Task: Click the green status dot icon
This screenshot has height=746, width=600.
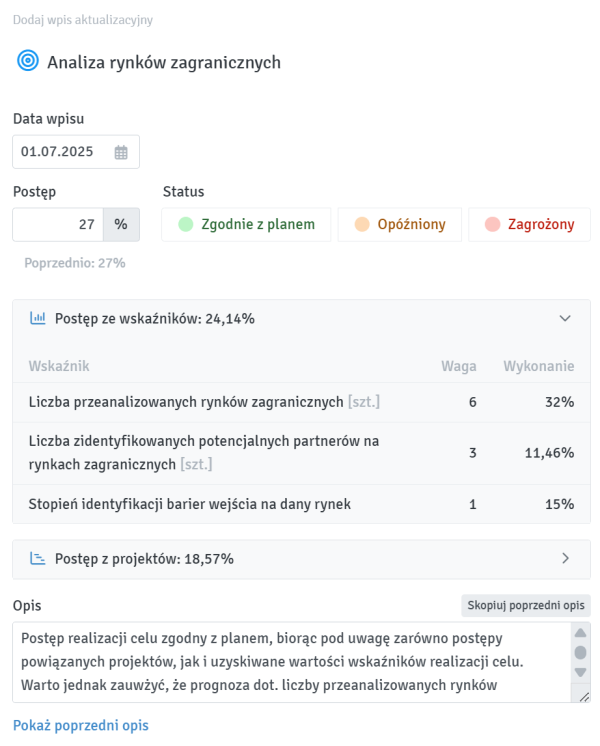Action: click(185, 225)
